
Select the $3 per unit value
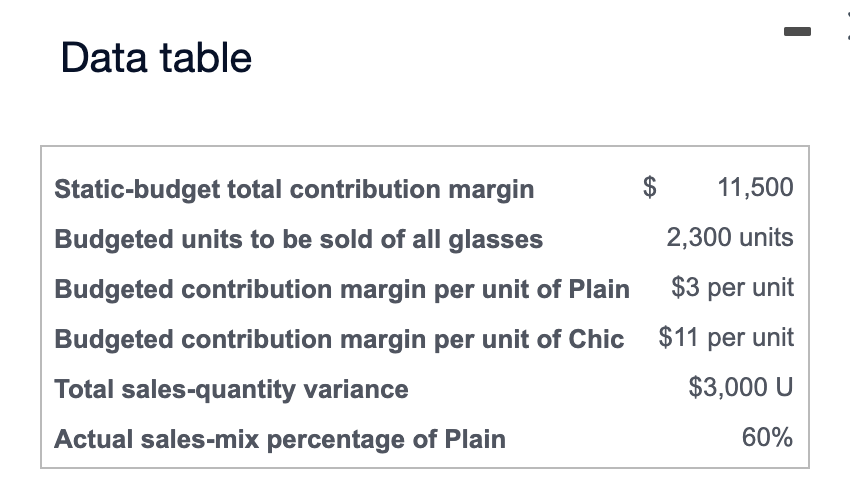(732, 287)
